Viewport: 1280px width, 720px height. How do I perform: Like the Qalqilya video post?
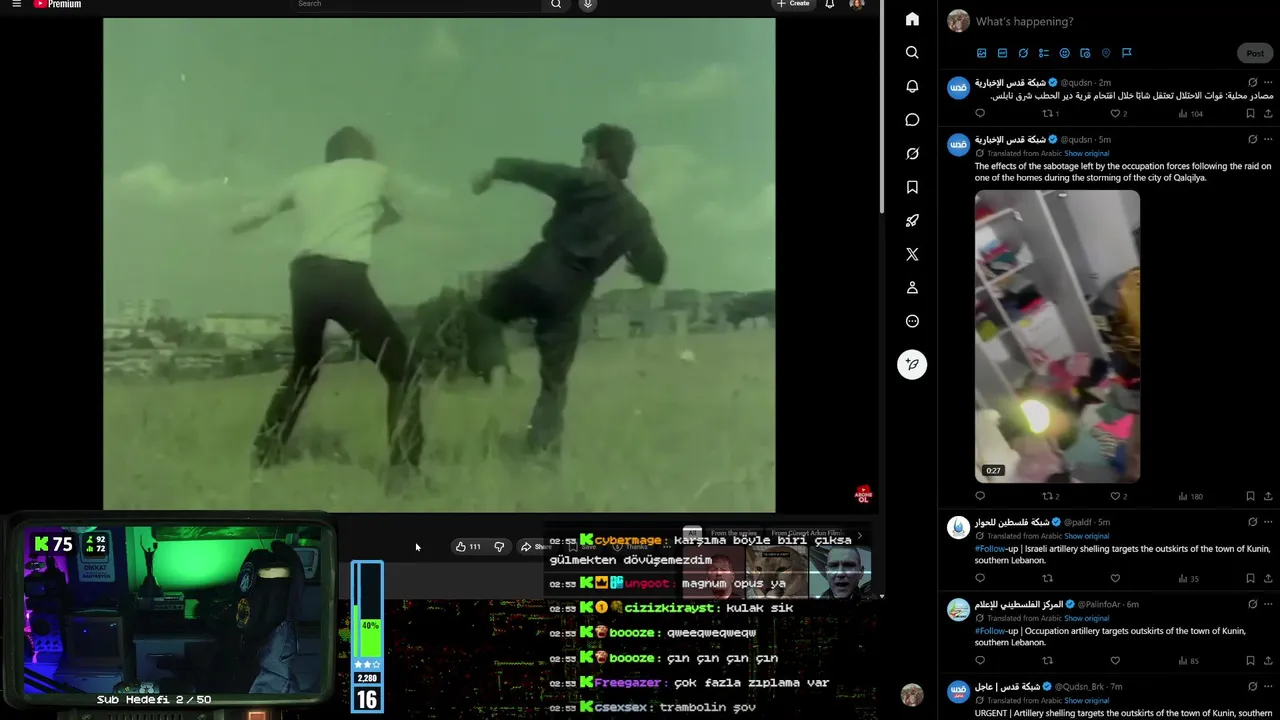click(x=1117, y=496)
